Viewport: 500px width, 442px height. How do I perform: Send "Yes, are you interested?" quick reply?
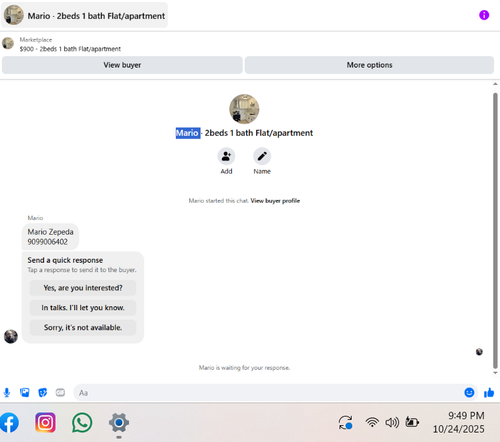tap(83, 288)
